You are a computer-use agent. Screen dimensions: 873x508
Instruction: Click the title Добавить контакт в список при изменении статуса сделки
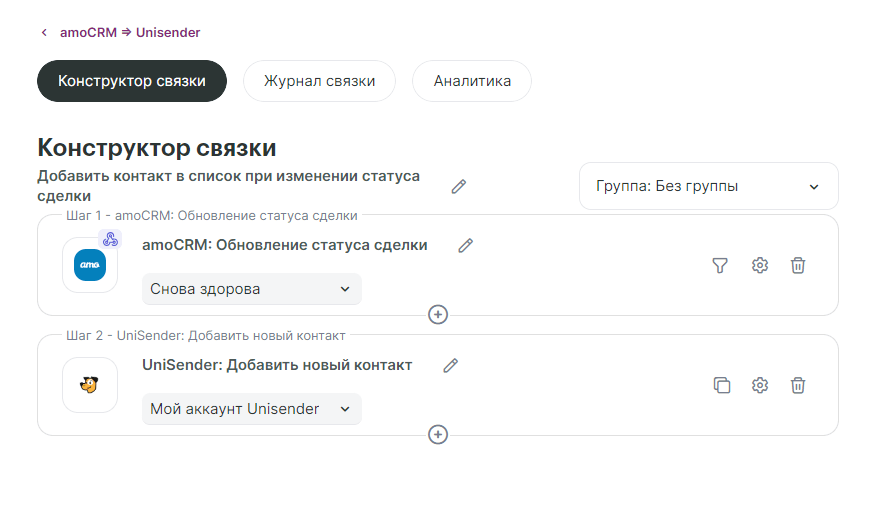coord(228,186)
